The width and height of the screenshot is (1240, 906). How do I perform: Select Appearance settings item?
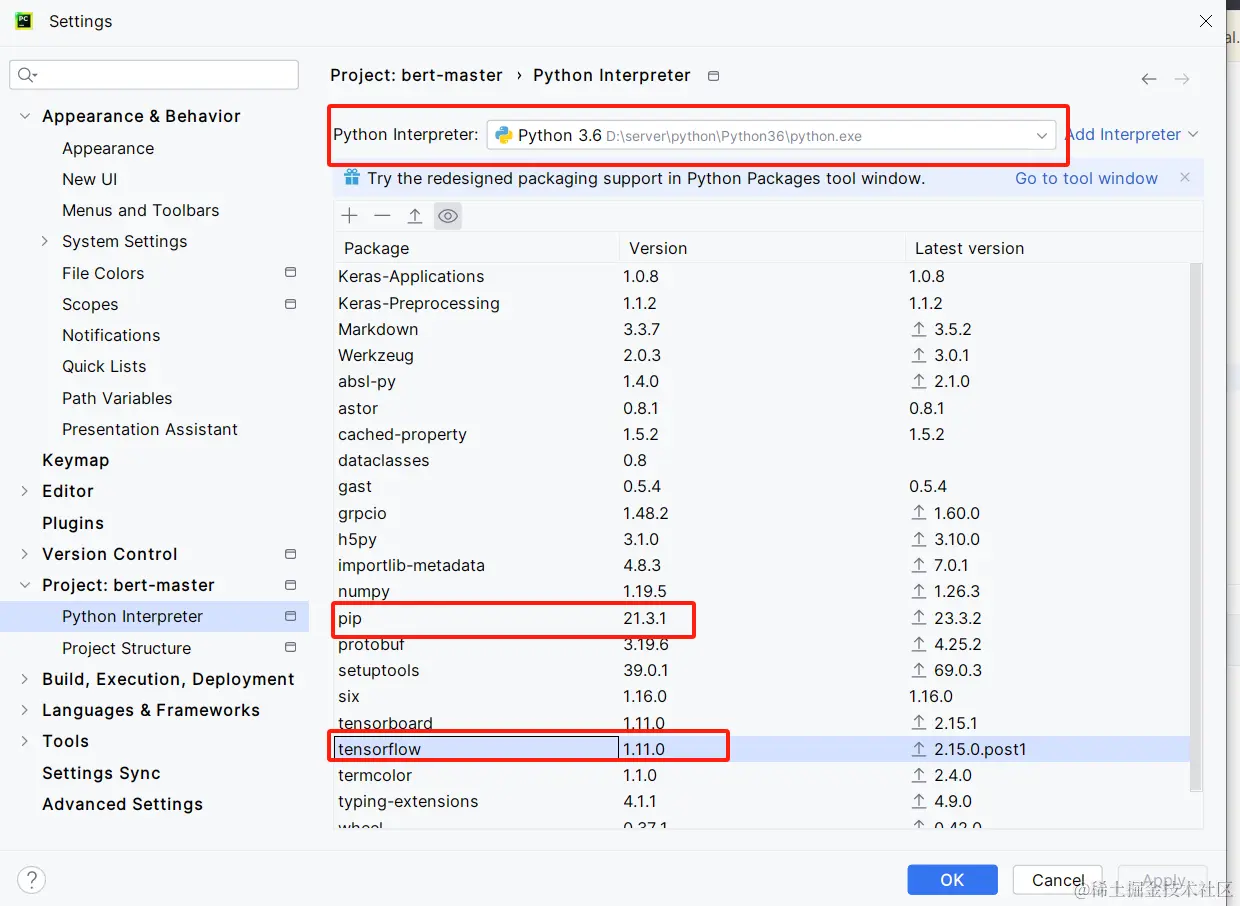108,148
